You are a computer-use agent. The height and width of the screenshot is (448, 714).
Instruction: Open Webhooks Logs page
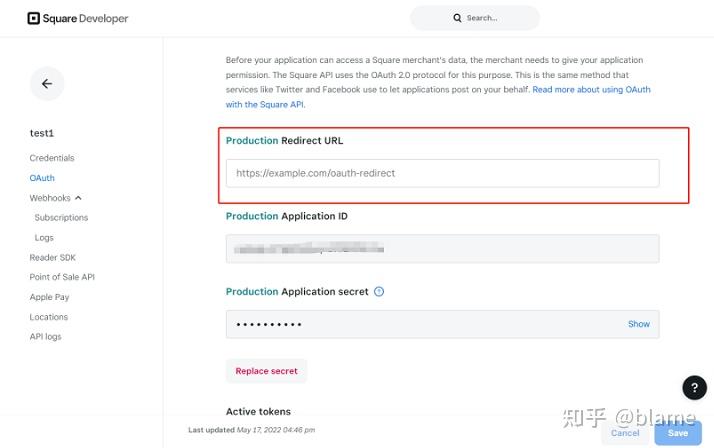point(44,238)
